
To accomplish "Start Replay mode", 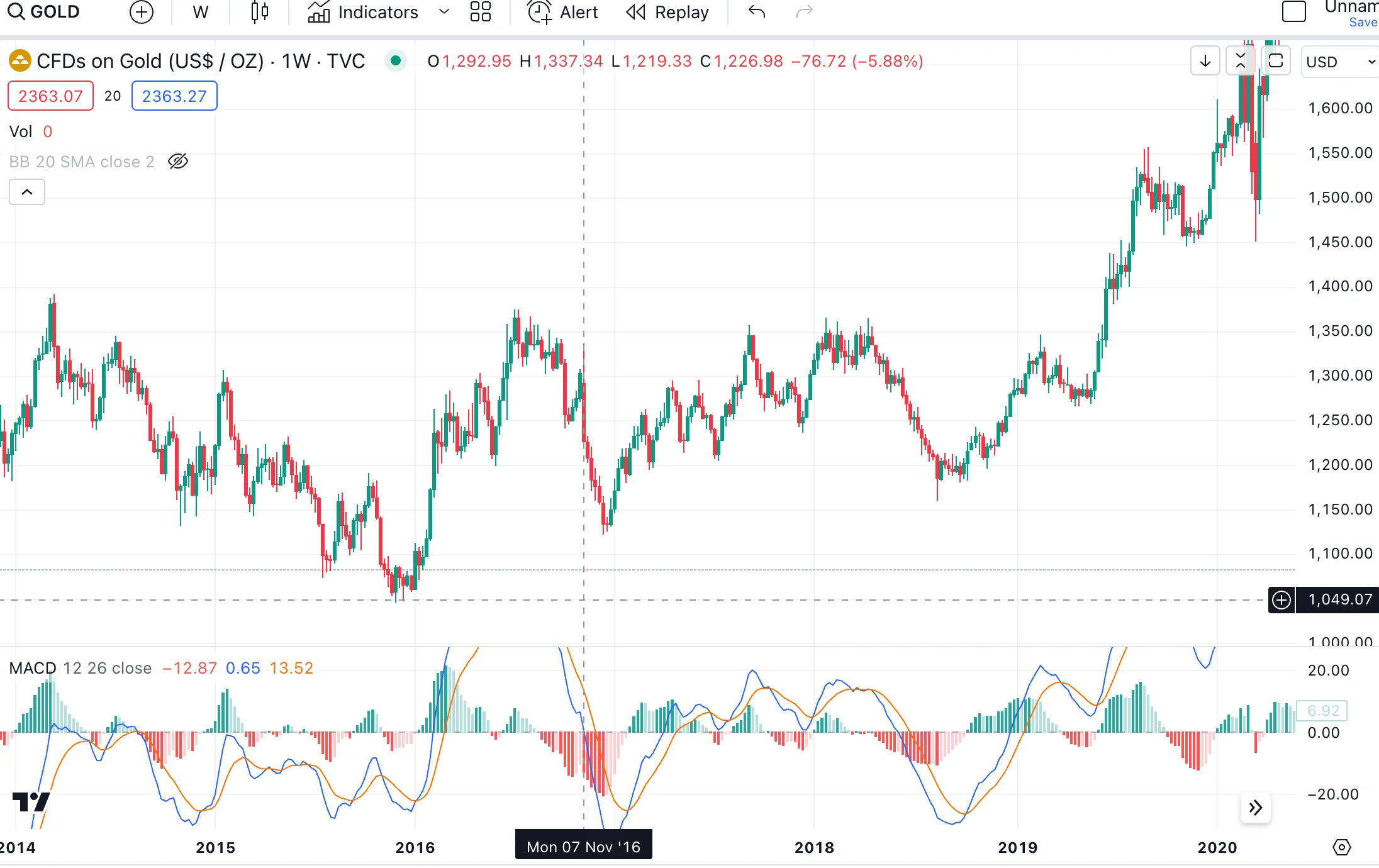I will [668, 12].
